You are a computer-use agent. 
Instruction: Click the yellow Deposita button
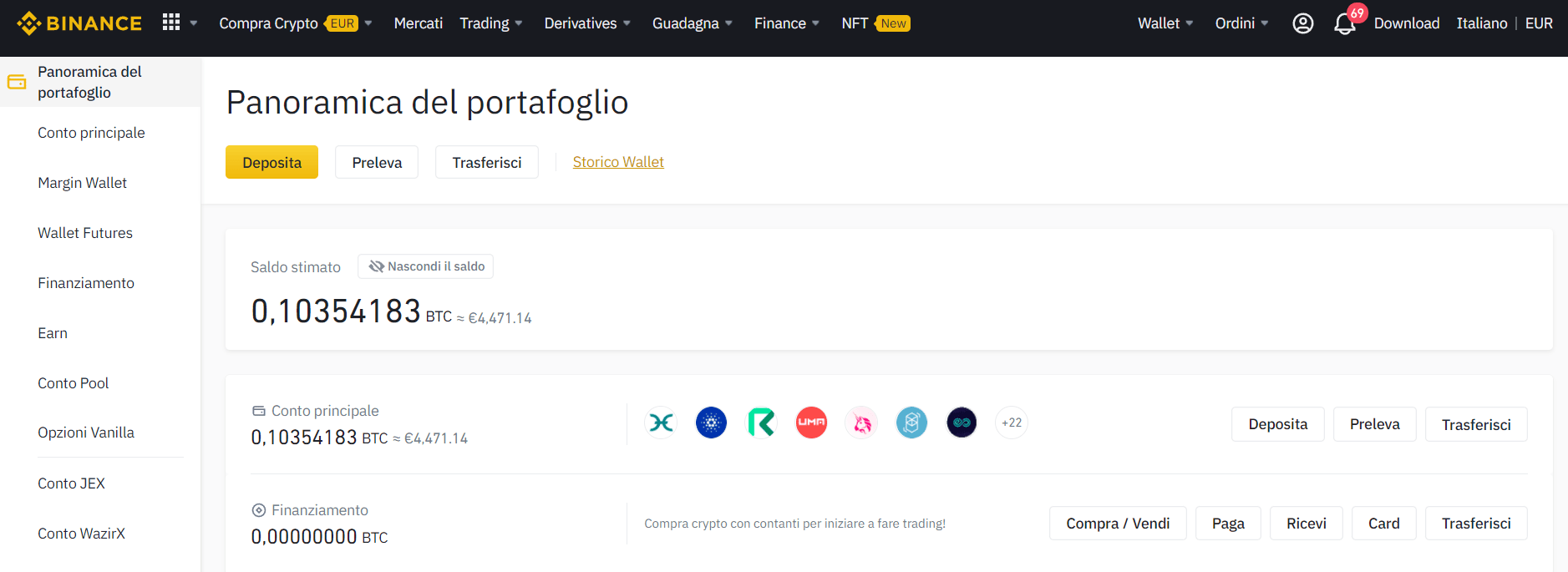[x=271, y=162]
